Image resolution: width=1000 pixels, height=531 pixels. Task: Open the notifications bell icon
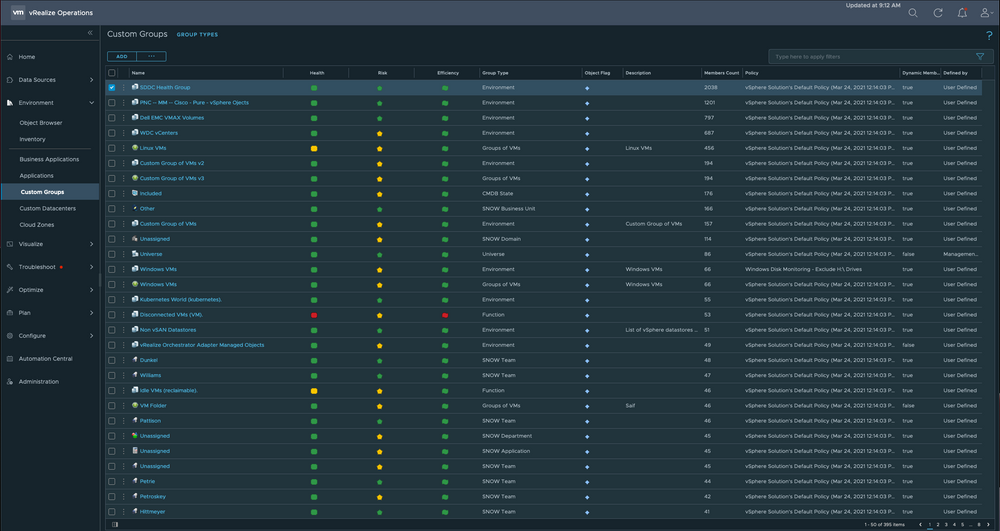[x=962, y=13]
